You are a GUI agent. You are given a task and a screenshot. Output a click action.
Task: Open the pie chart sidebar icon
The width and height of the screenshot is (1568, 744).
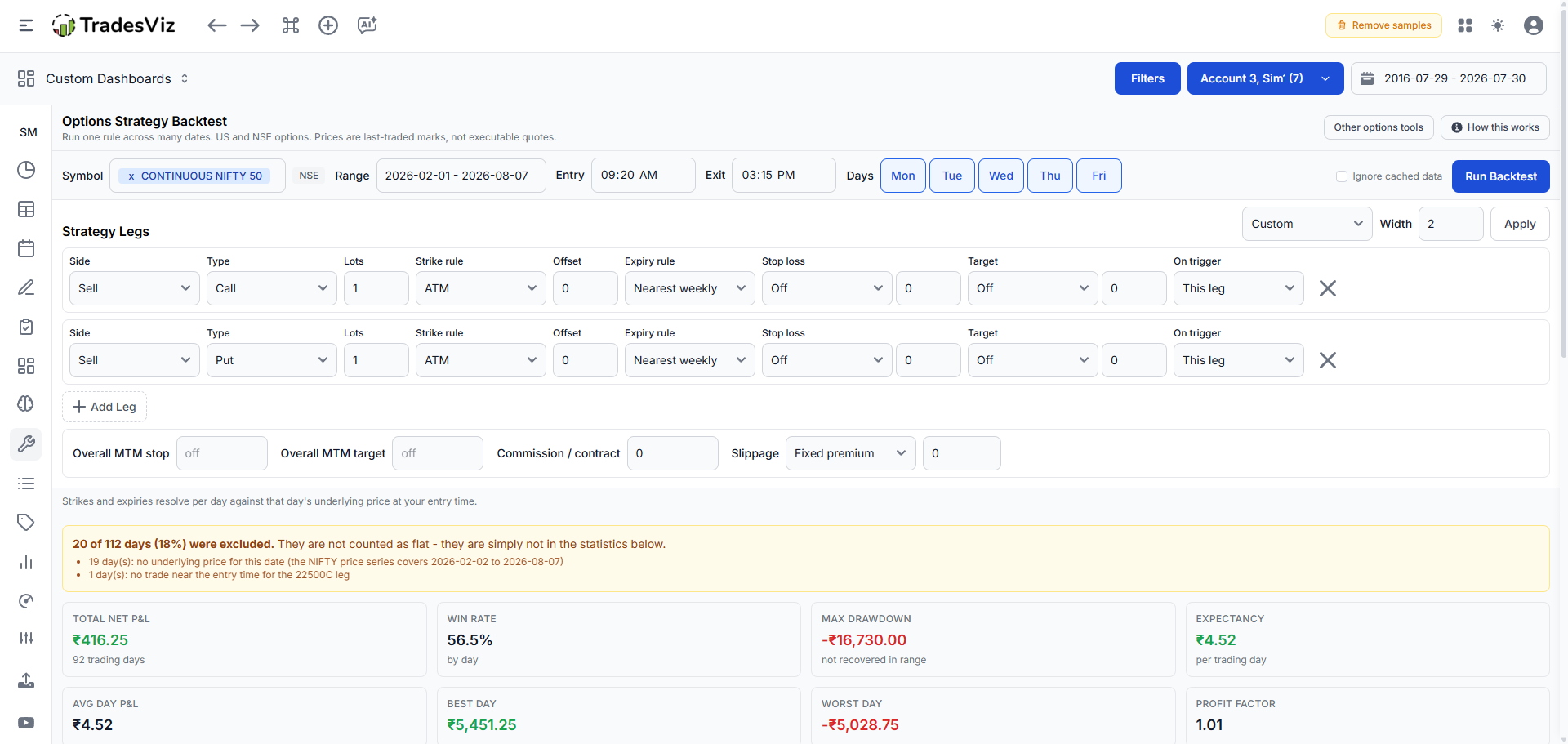[26, 170]
